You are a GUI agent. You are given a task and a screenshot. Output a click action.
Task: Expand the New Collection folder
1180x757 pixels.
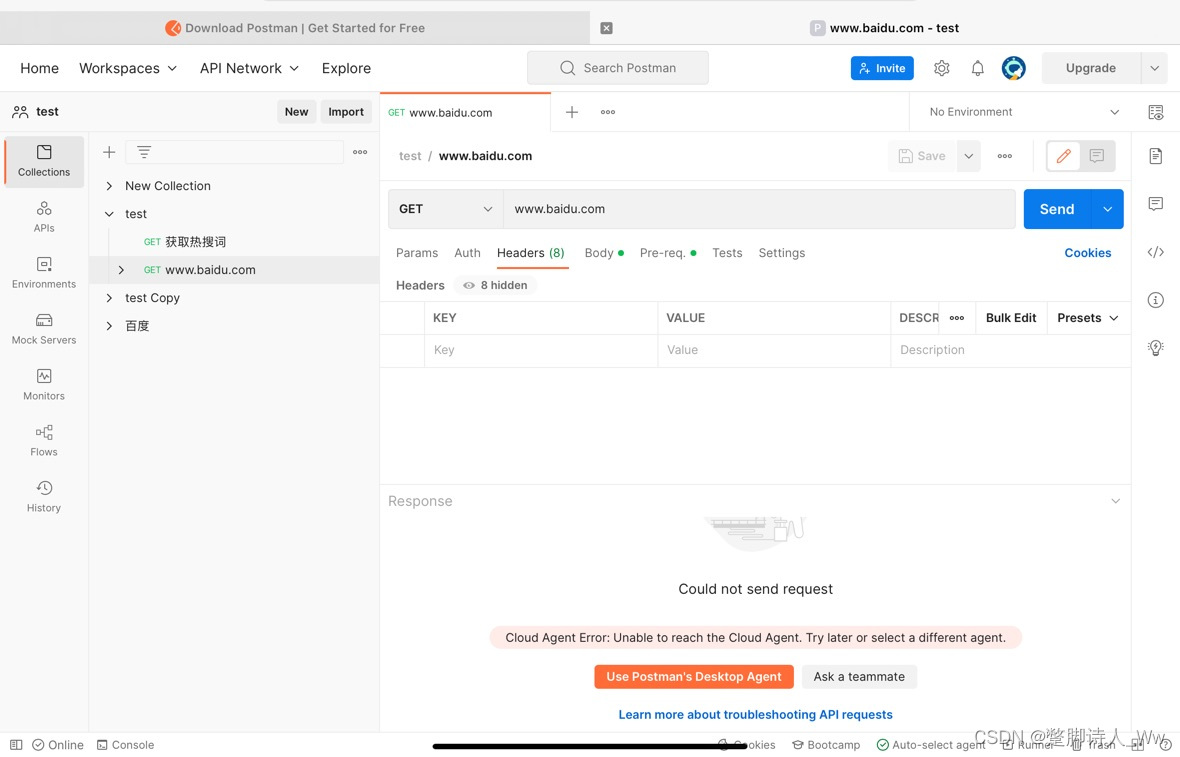109,186
